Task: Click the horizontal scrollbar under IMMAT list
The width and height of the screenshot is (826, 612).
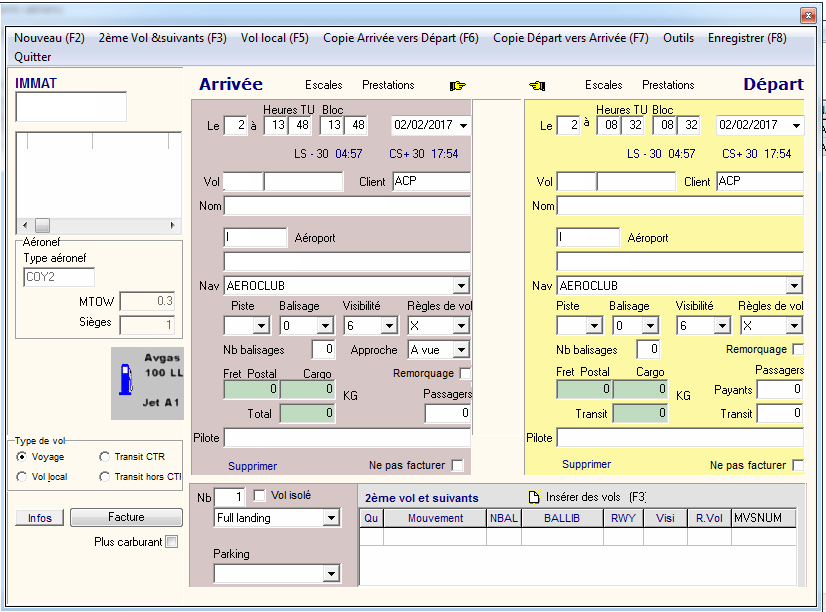Action: 98,225
